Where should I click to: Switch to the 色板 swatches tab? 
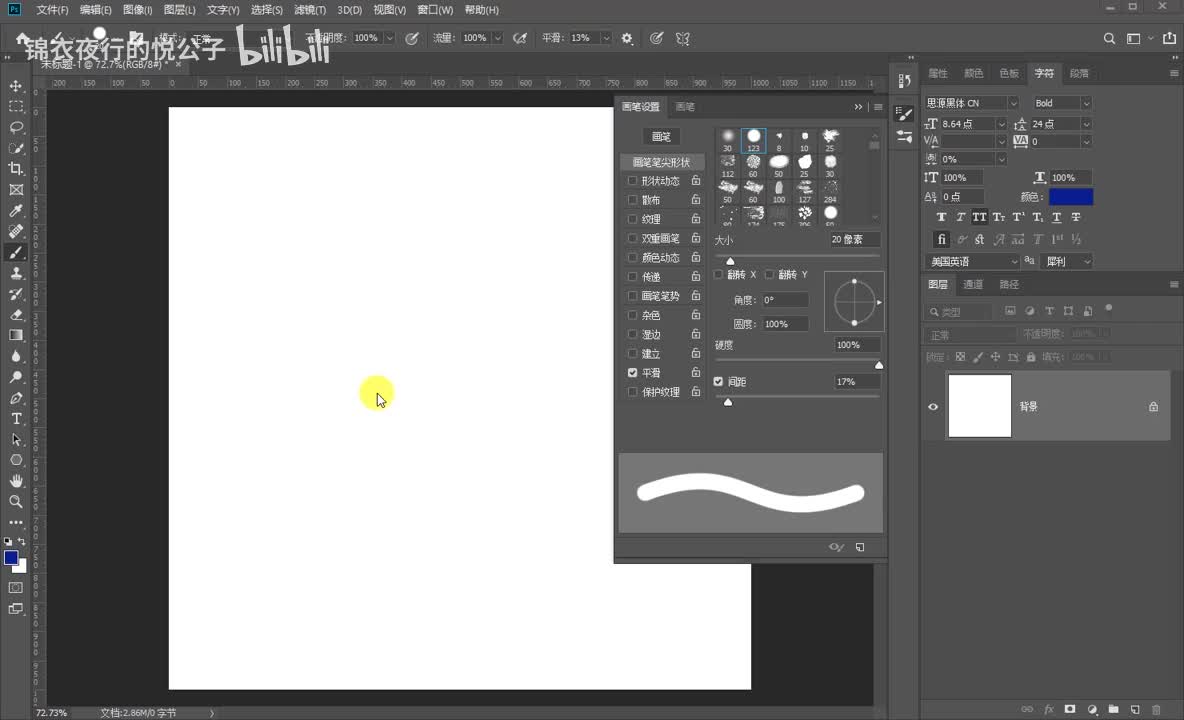pos(1009,73)
